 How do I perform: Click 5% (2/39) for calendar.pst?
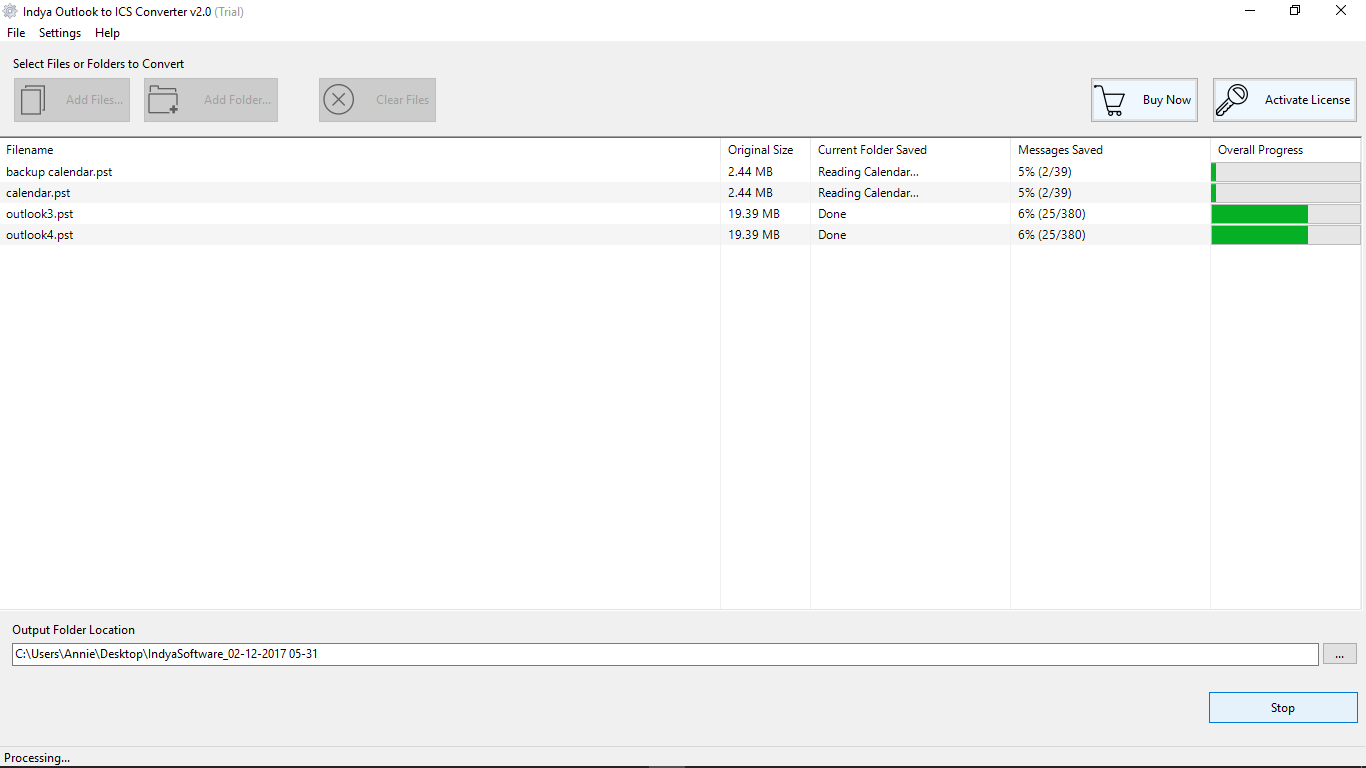coord(1045,193)
